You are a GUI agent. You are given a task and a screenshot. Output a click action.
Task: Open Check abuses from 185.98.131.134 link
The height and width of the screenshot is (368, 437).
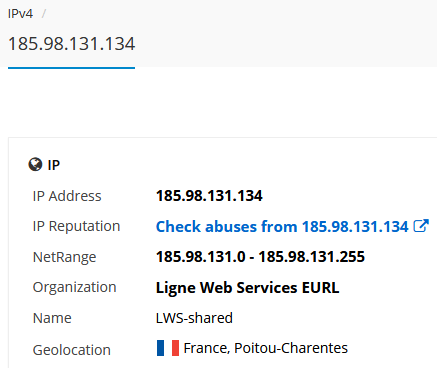pos(282,227)
